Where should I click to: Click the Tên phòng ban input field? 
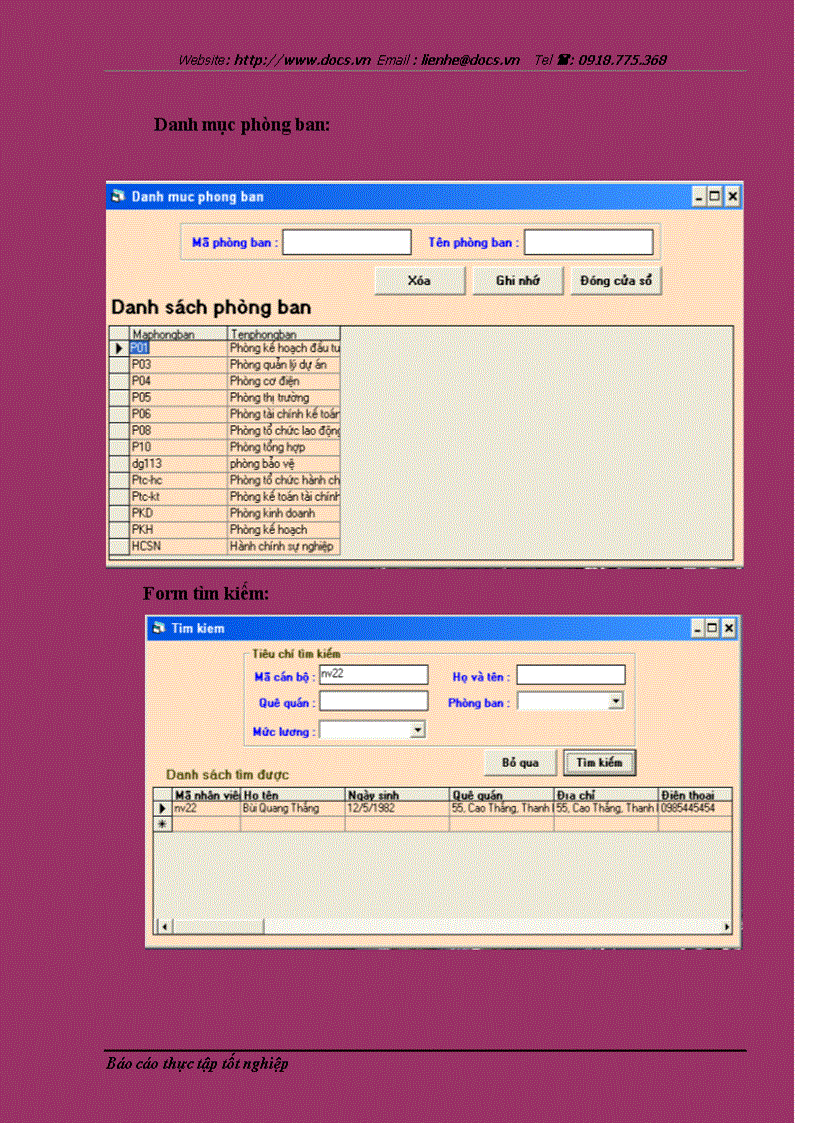click(x=588, y=242)
